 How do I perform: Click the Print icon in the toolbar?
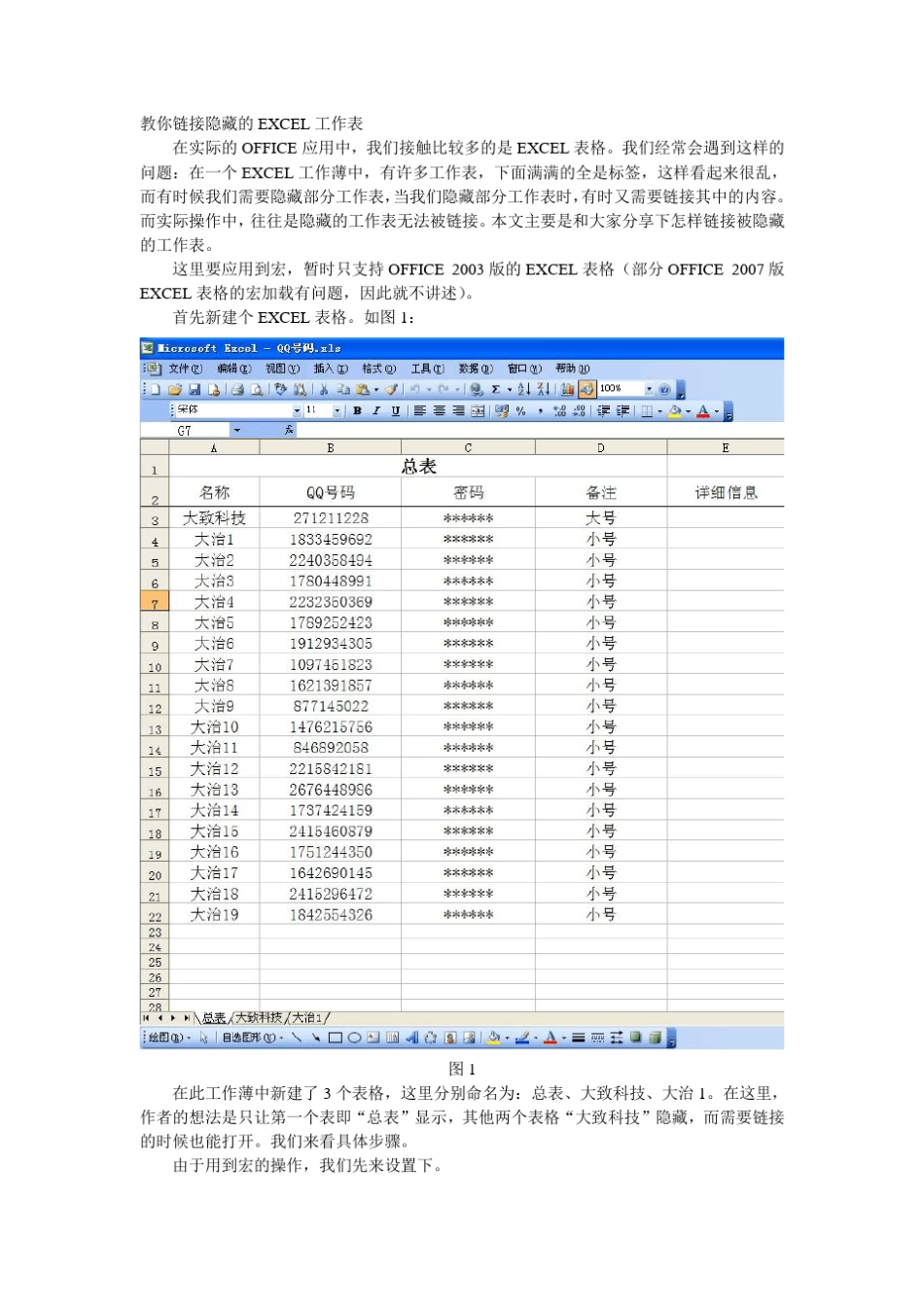pyautogui.click(x=236, y=389)
